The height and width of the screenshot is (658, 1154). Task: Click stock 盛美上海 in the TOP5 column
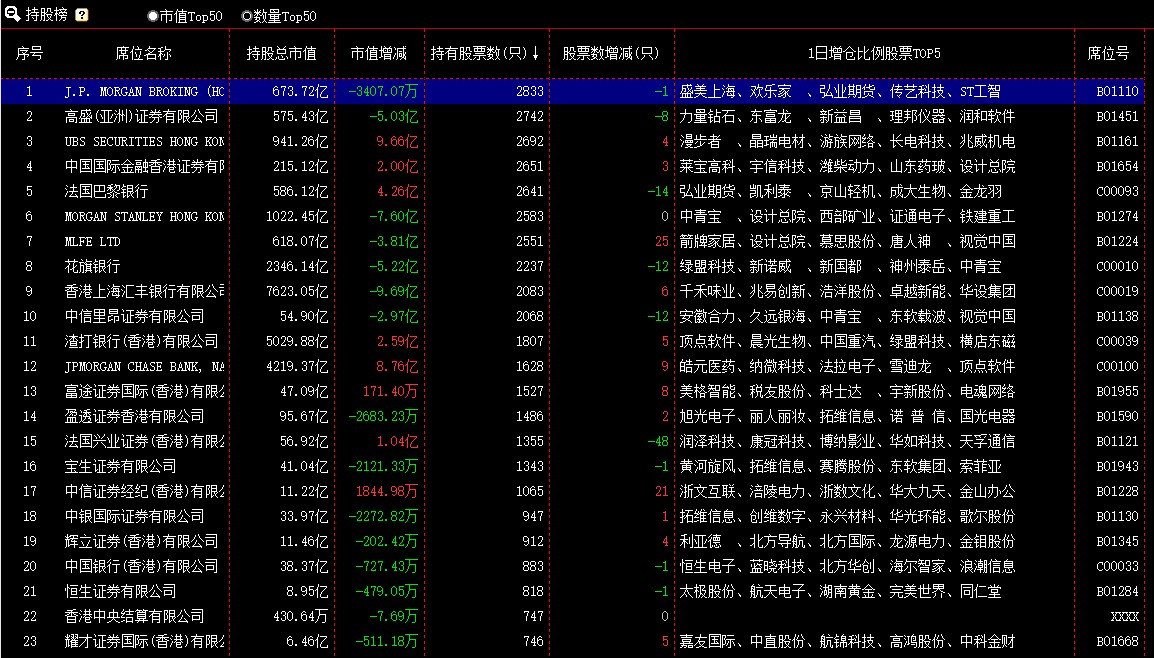click(x=707, y=91)
